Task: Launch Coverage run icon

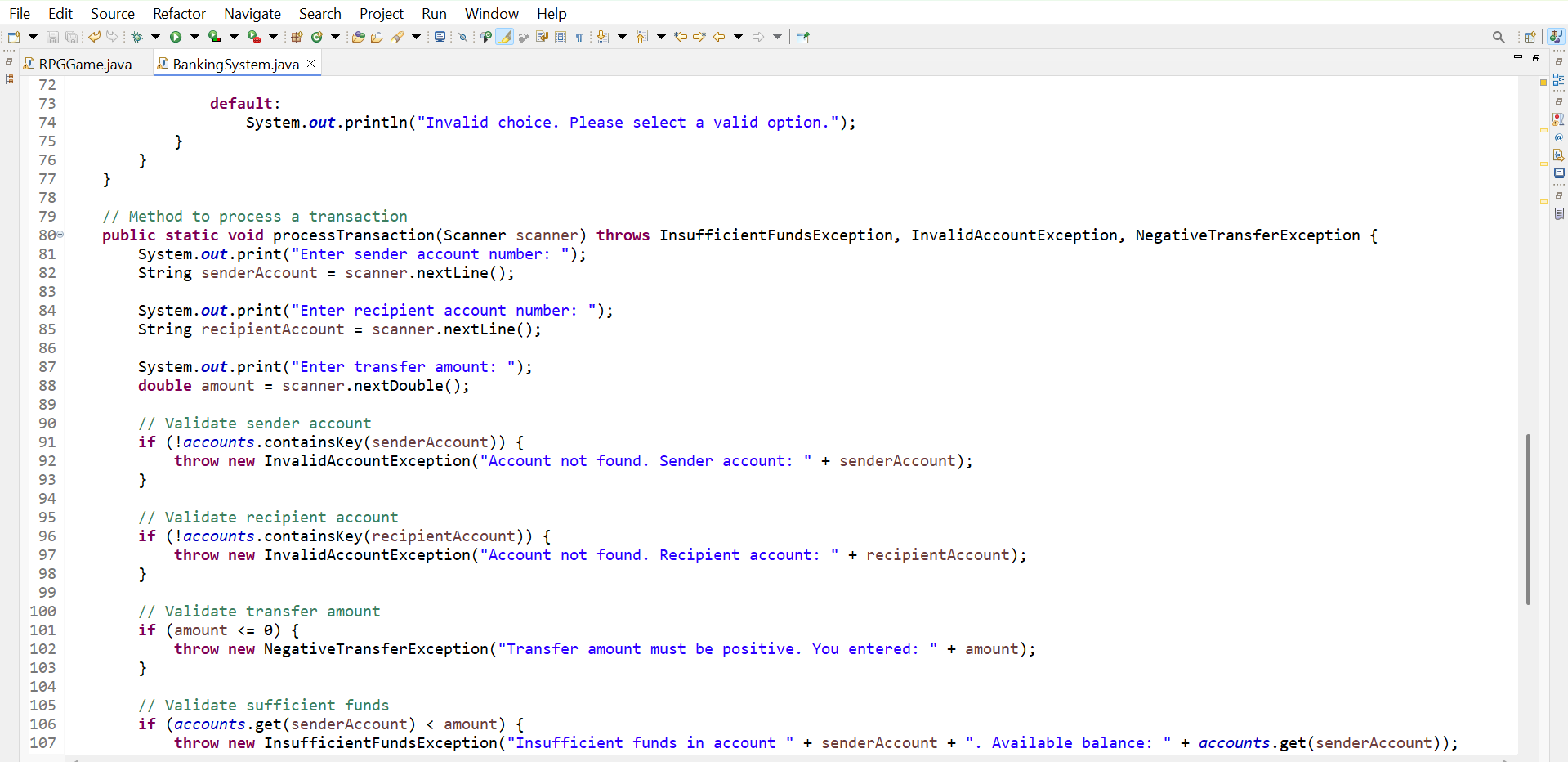Action: (x=215, y=37)
